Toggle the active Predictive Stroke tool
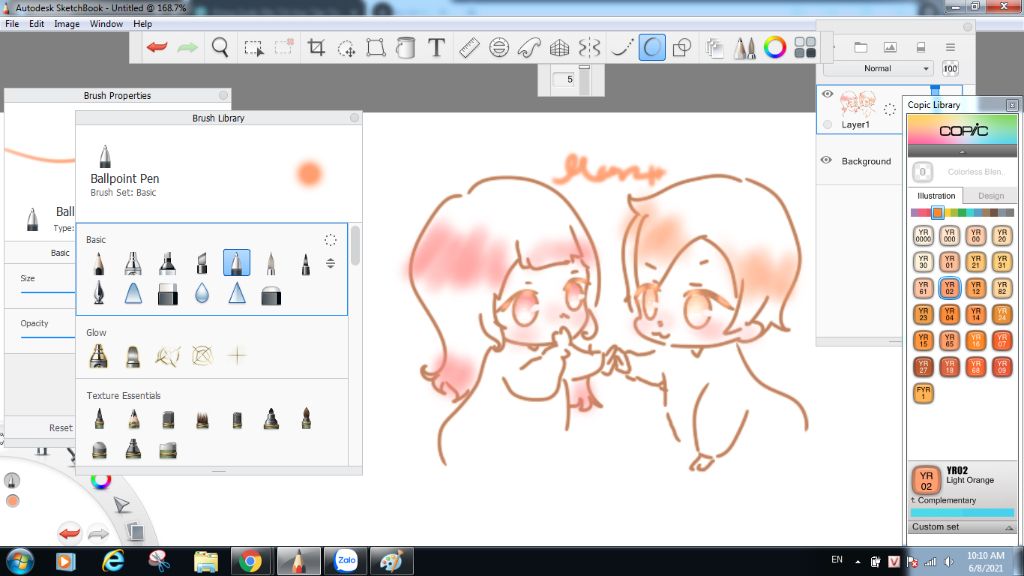 pos(652,48)
